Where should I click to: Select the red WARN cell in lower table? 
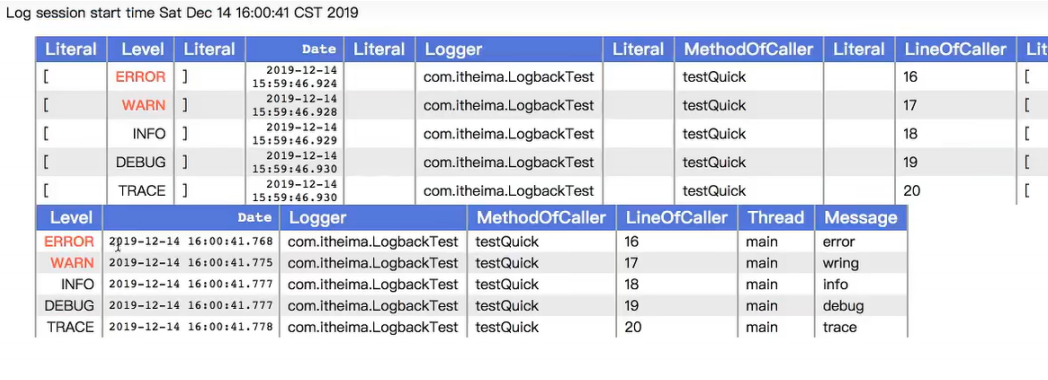click(72, 263)
